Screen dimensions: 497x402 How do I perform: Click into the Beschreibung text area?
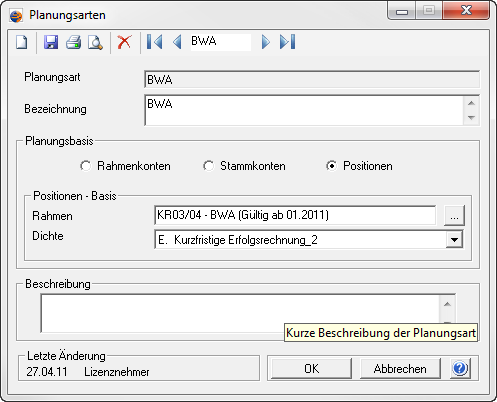(240, 313)
